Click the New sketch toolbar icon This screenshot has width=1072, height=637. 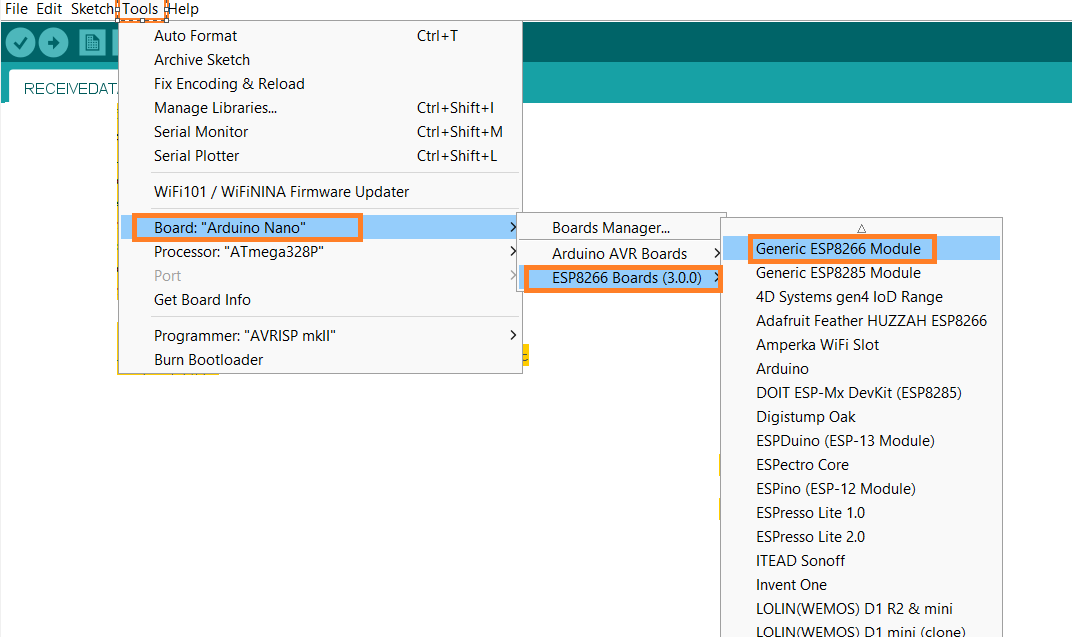(92, 43)
